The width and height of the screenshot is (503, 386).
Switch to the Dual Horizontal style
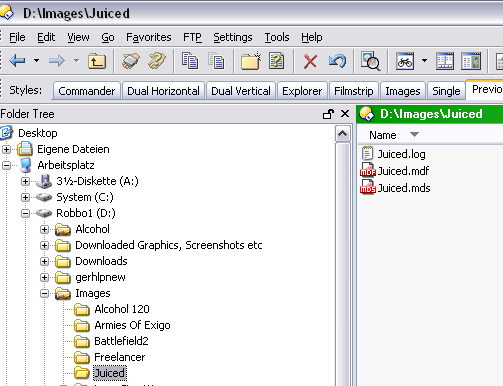pyautogui.click(x=163, y=91)
